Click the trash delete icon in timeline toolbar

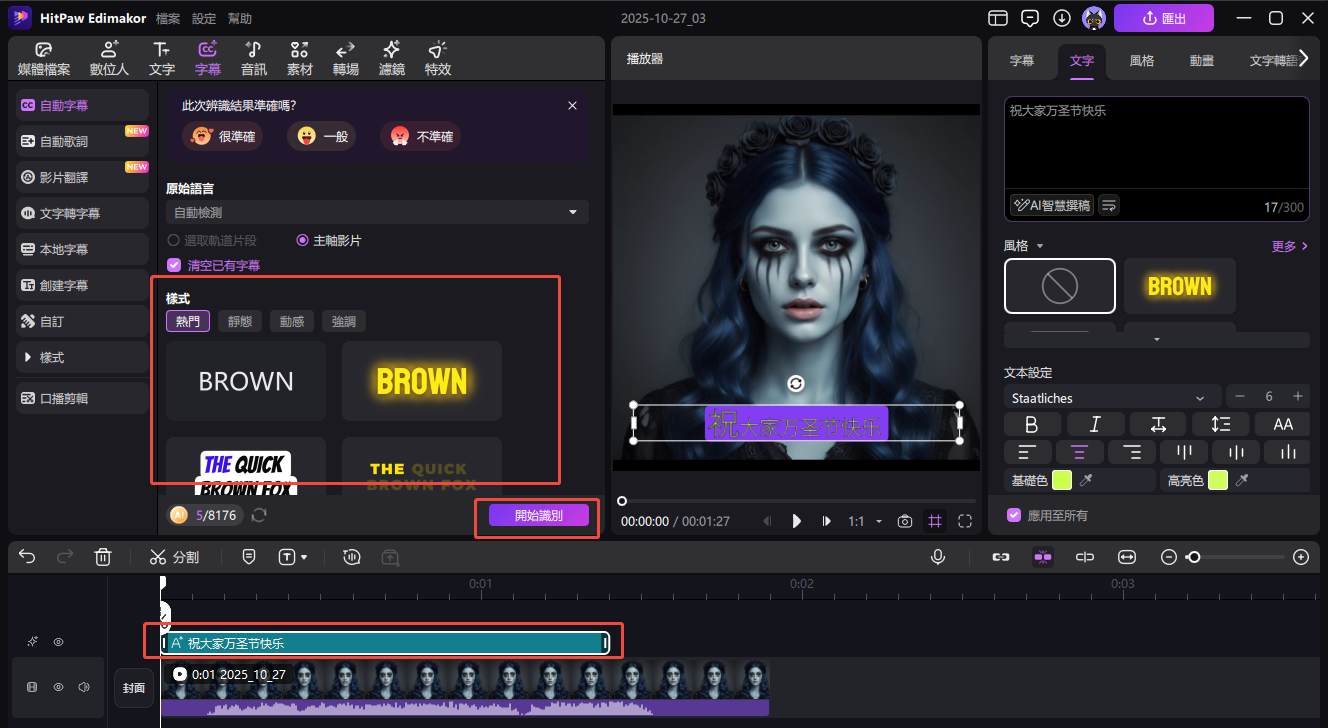(103, 557)
